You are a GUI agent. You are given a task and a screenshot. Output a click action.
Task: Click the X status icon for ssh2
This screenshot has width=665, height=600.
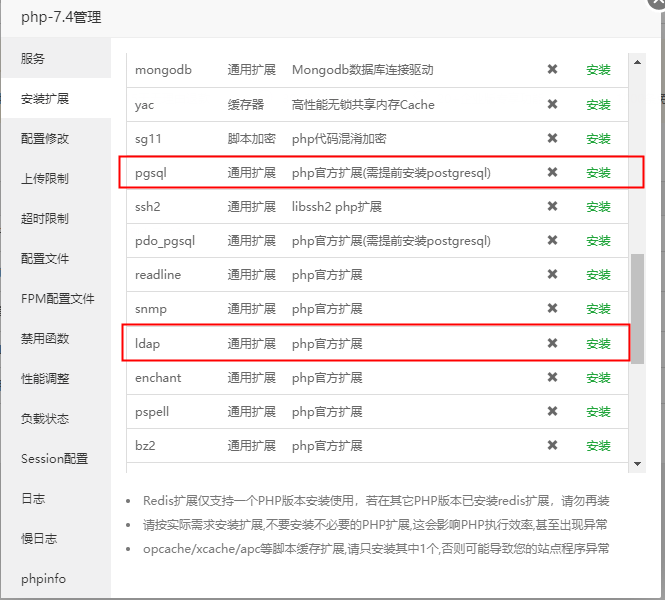[x=552, y=207]
